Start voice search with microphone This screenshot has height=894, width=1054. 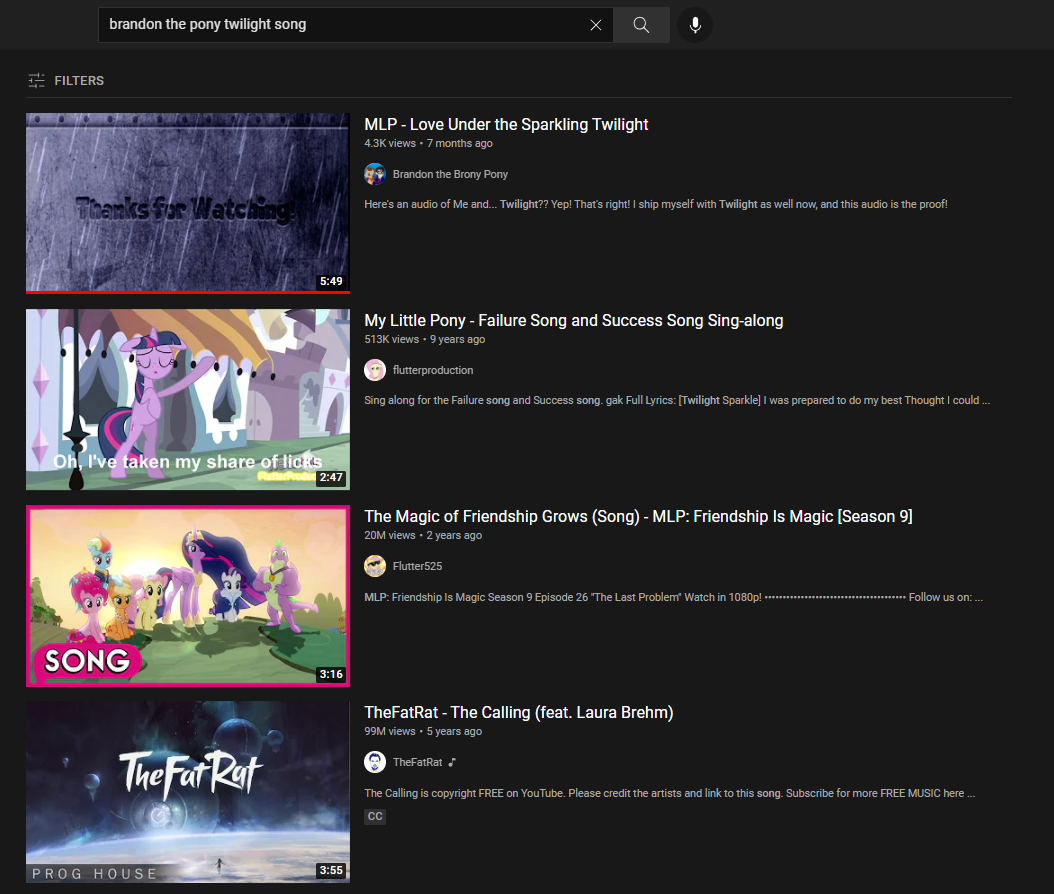(x=695, y=25)
